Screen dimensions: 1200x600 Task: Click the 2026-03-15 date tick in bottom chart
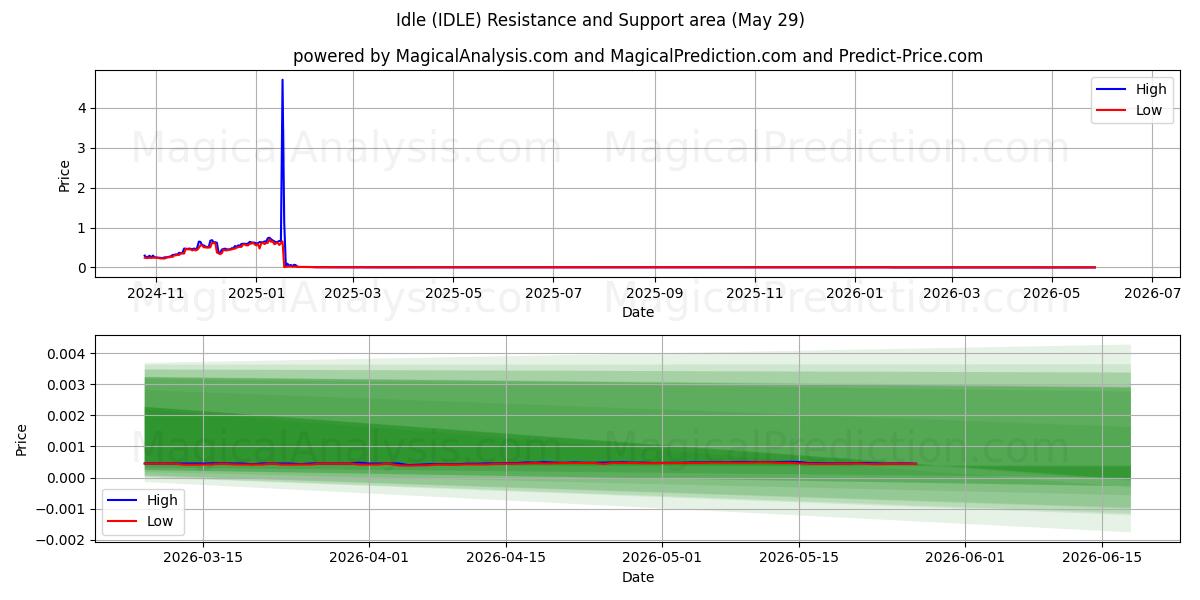coord(203,558)
